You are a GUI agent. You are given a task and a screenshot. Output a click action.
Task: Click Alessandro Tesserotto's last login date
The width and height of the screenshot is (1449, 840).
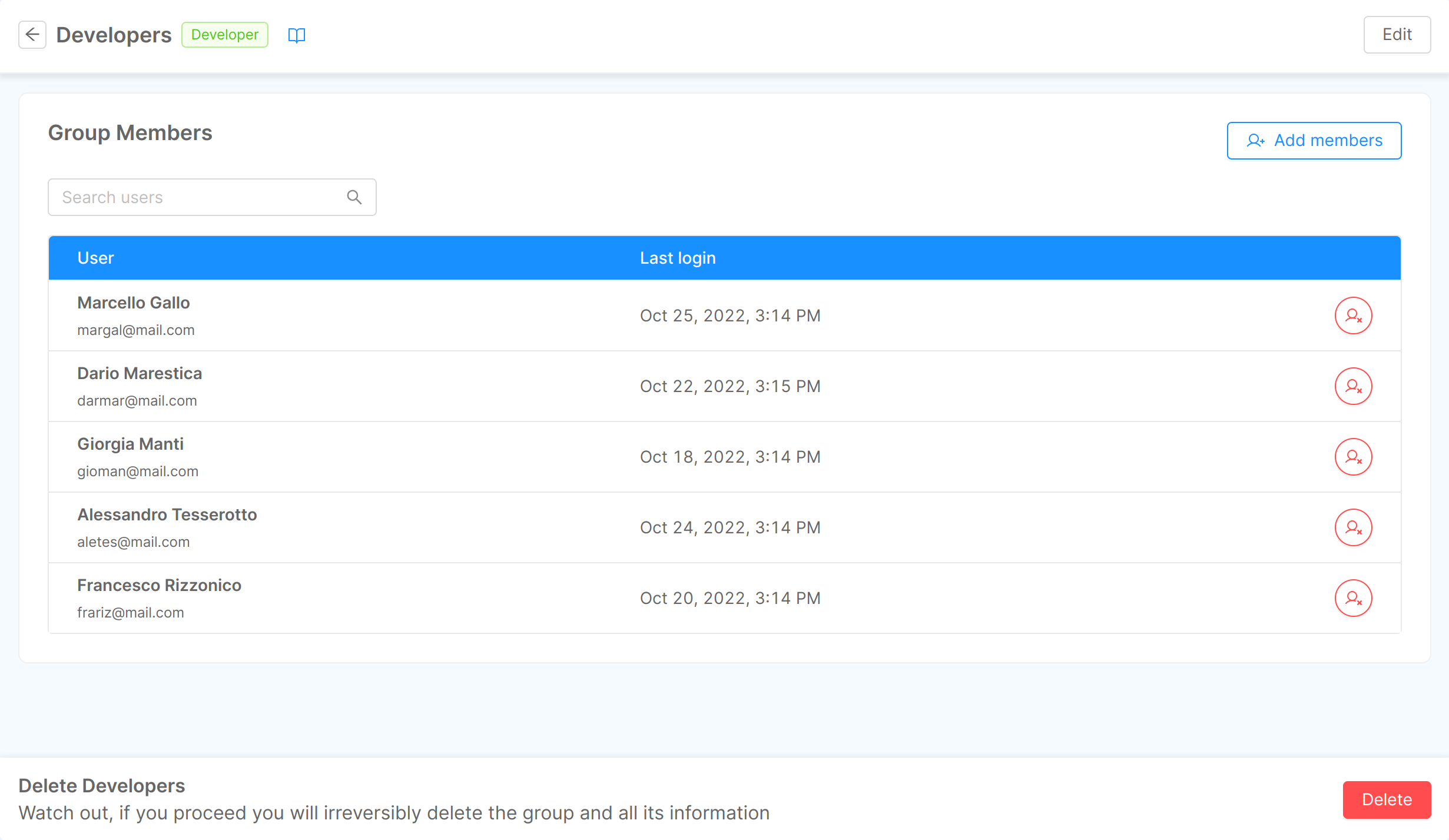point(730,527)
